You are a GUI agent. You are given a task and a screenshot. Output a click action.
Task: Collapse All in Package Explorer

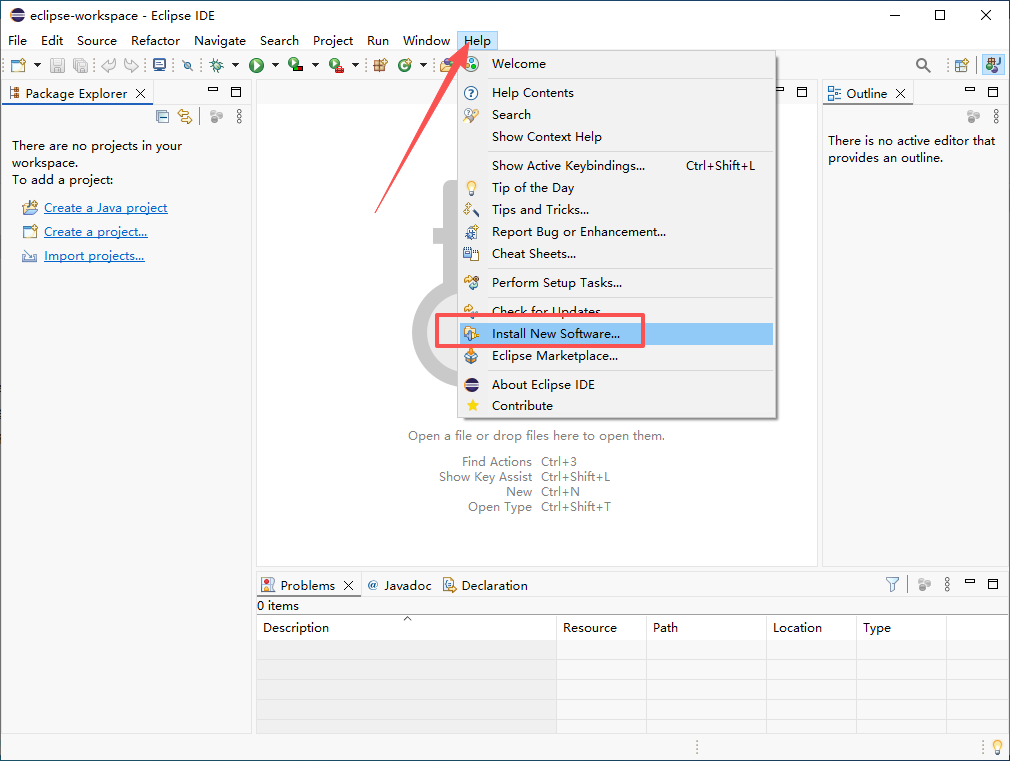pyautogui.click(x=162, y=117)
